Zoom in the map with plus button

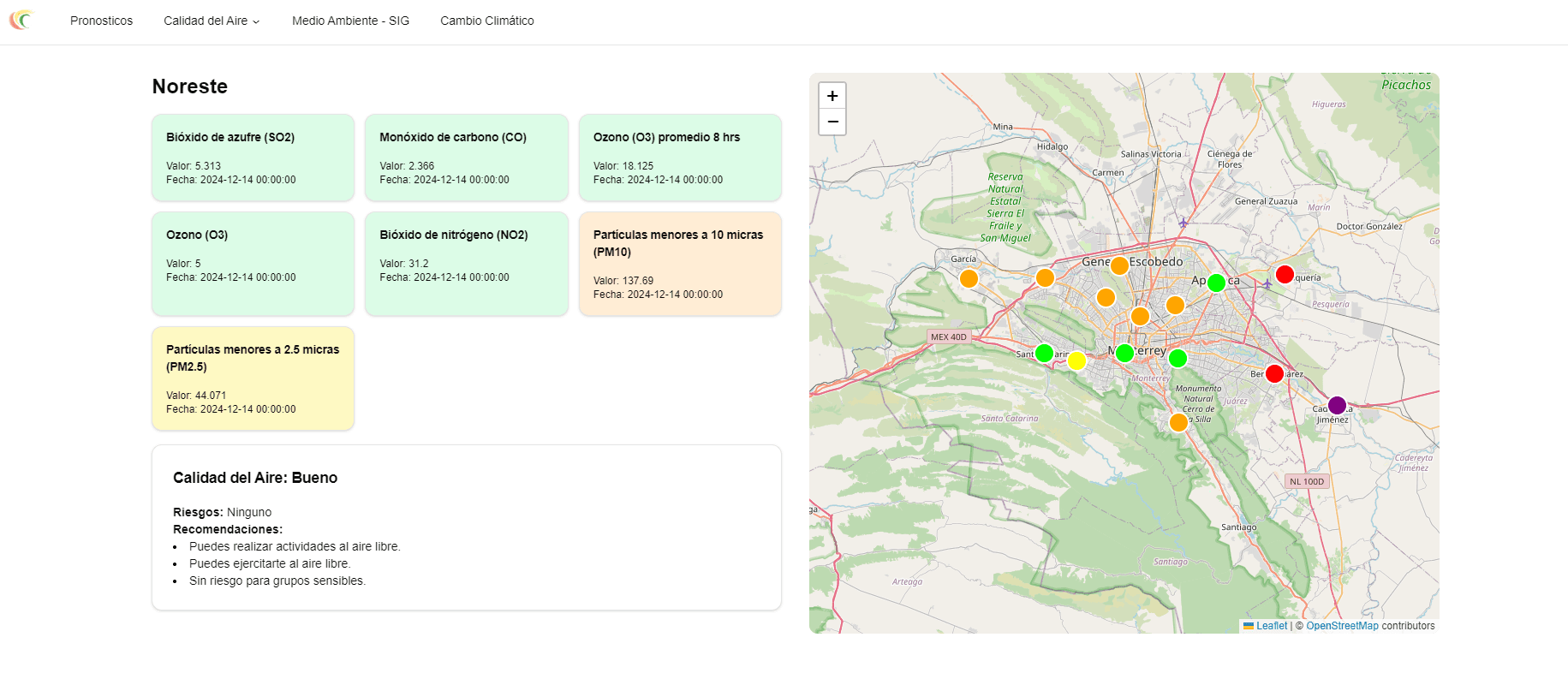[832, 96]
